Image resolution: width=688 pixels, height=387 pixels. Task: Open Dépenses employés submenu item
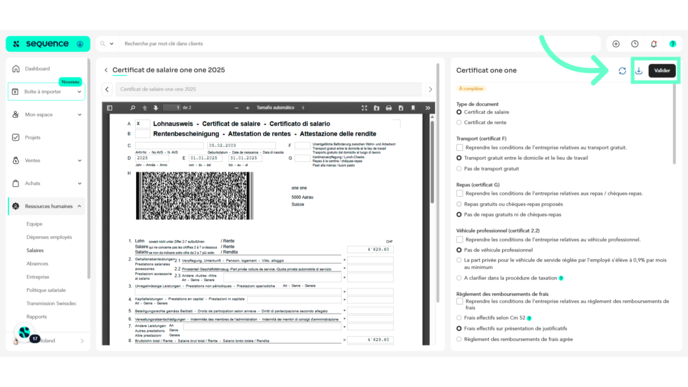[x=49, y=237]
